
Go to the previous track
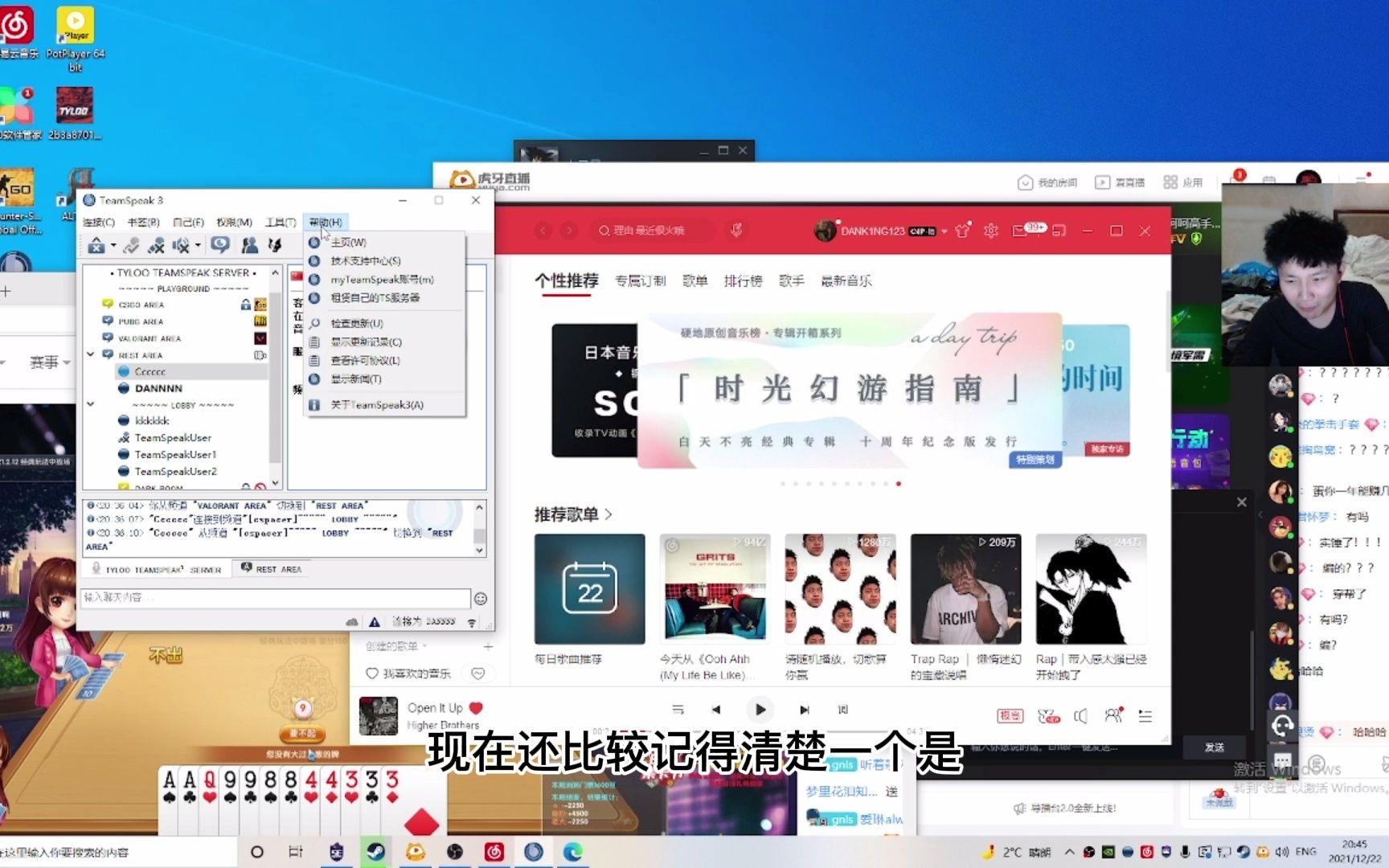[x=715, y=710]
